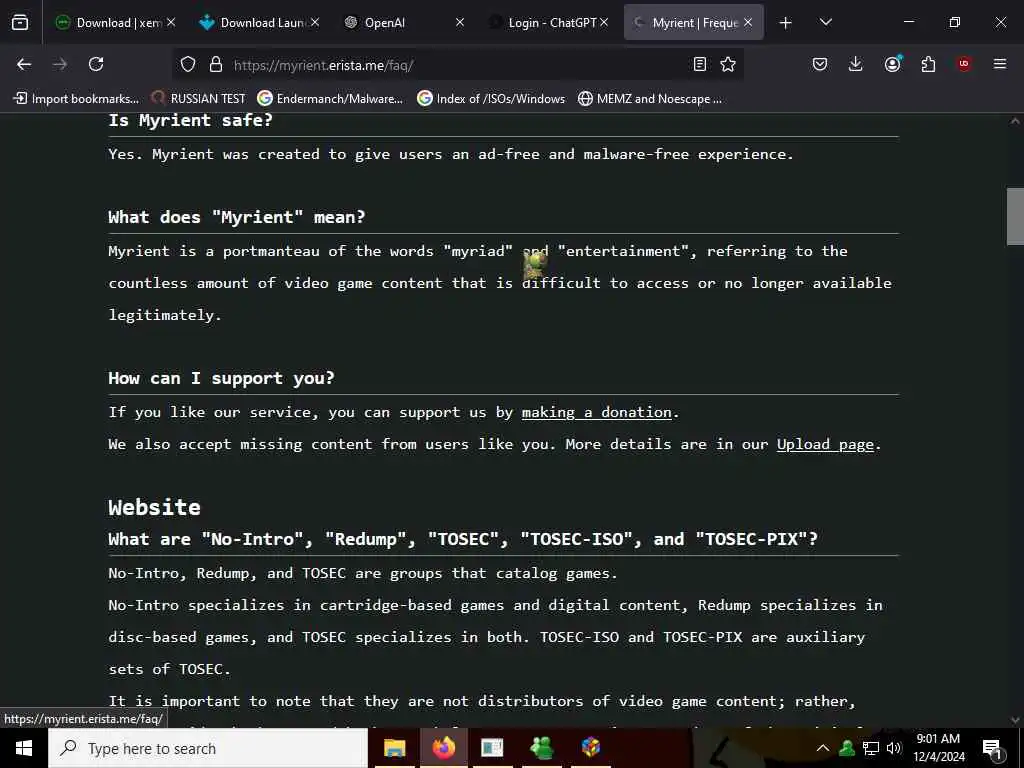The width and height of the screenshot is (1024, 768).
Task: Bookmark this page with star
Action: 728,64
